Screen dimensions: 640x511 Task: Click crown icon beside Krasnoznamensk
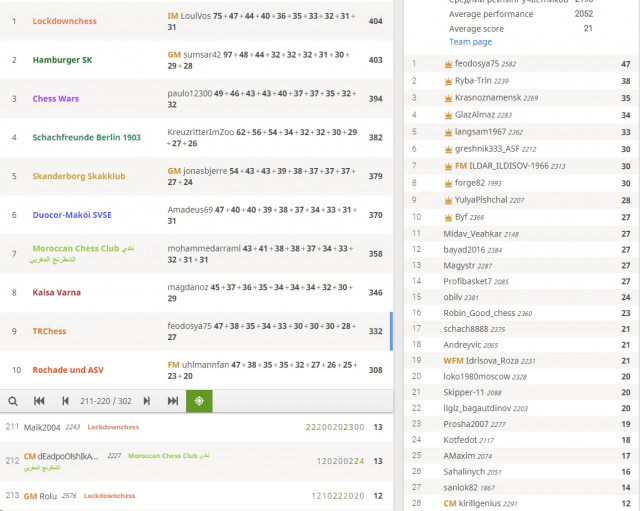pos(448,98)
